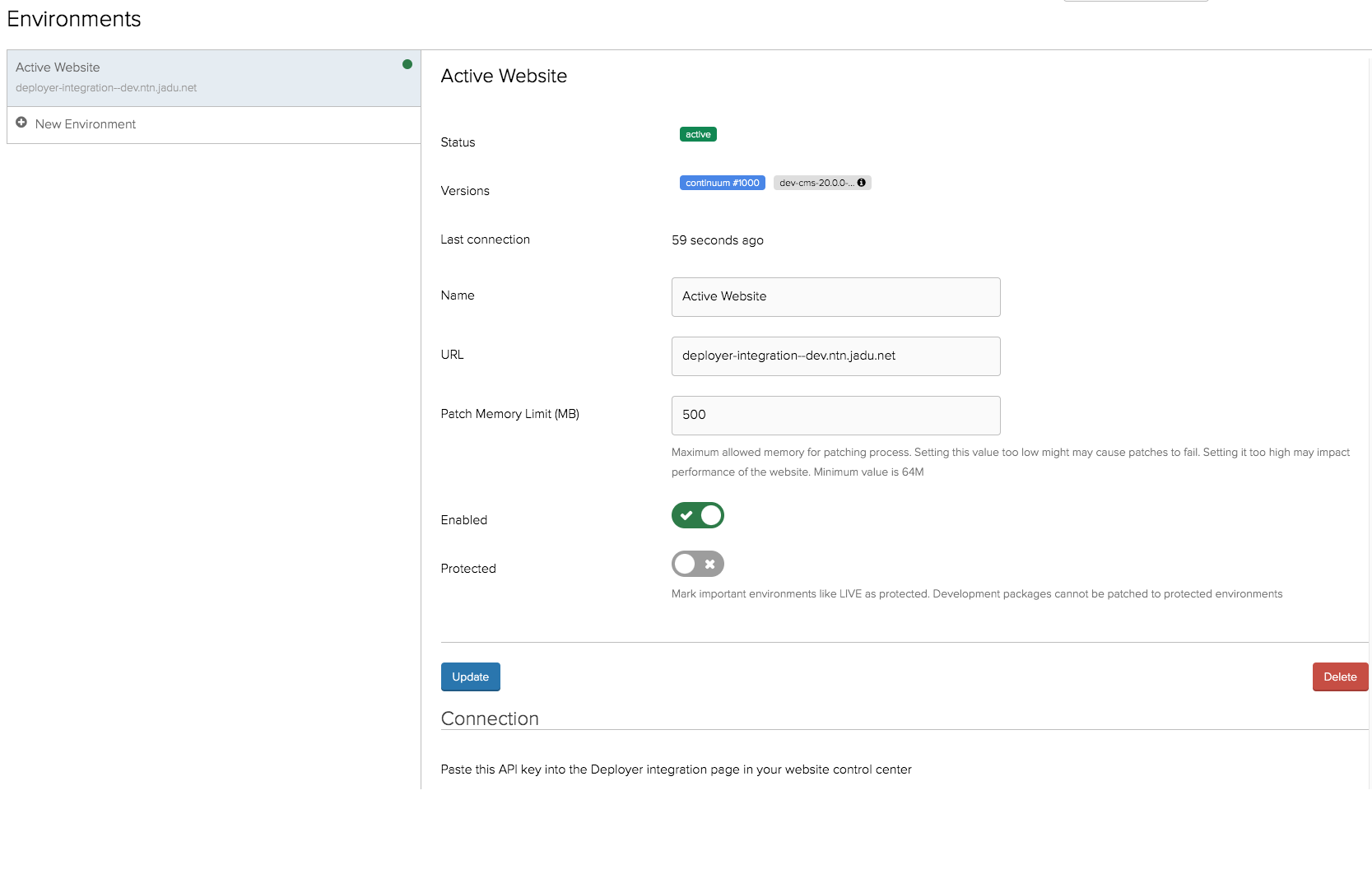The height and width of the screenshot is (888, 1372).
Task: Click the dev-cms-20.0.0 version badge
Action: coord(822,183)
